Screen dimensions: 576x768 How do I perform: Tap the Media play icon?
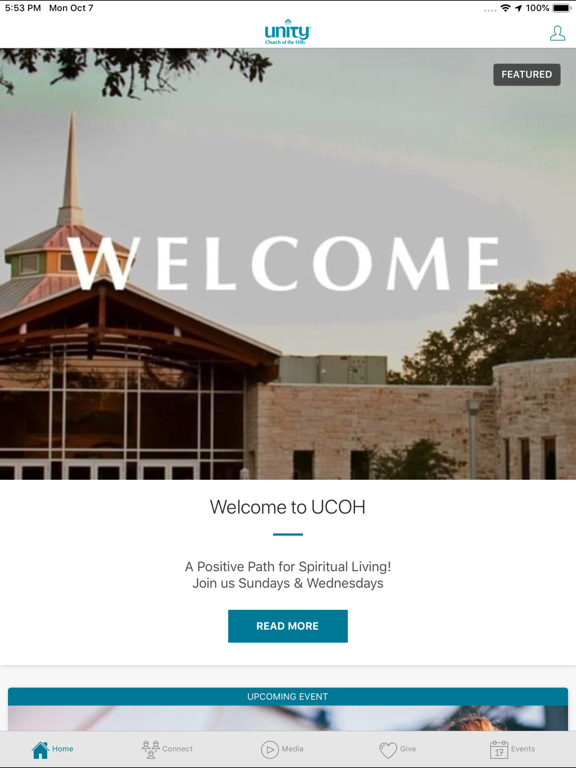(x=269, y=749)
